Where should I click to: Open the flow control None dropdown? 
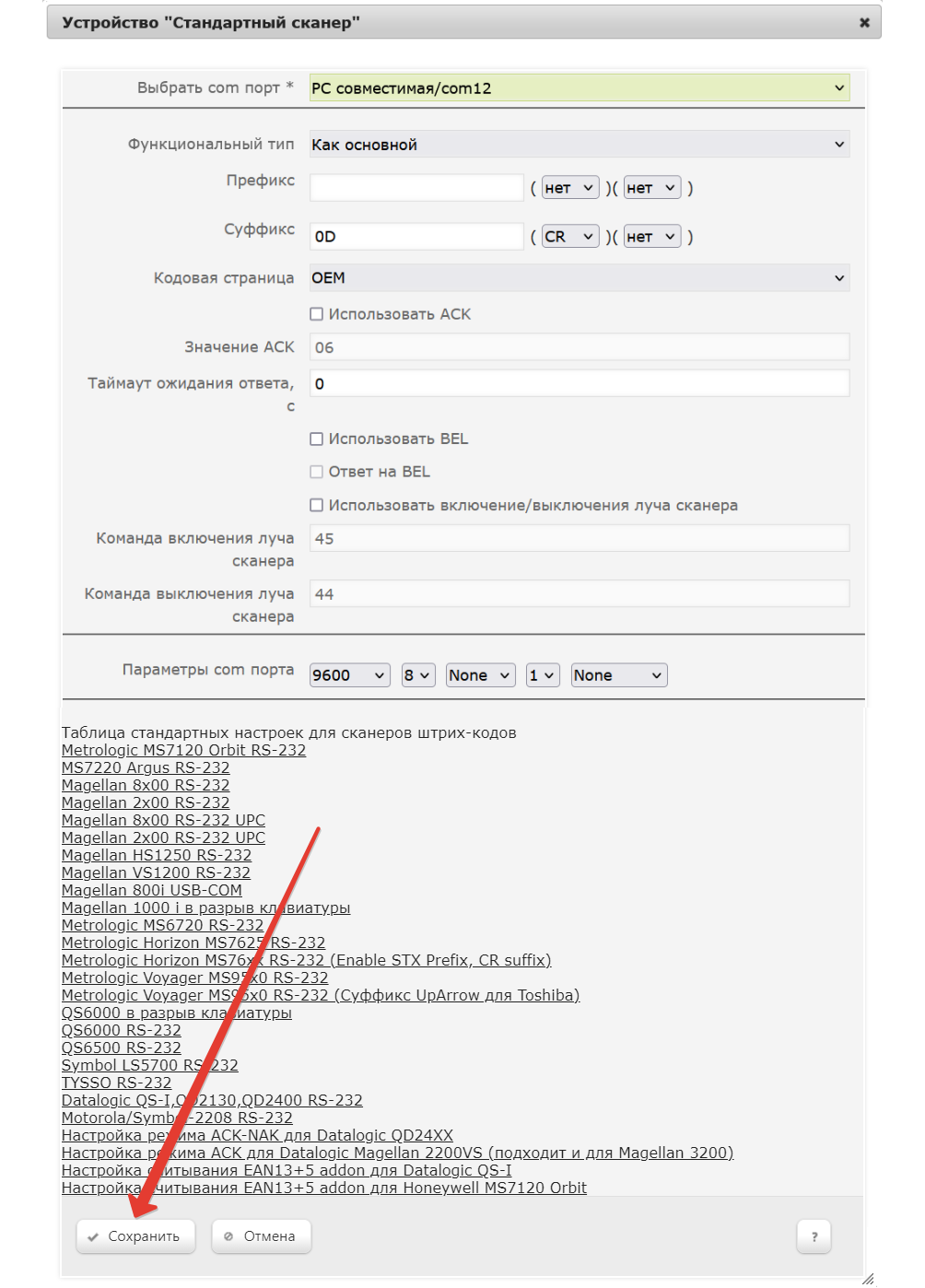click(x=619, y=675)
